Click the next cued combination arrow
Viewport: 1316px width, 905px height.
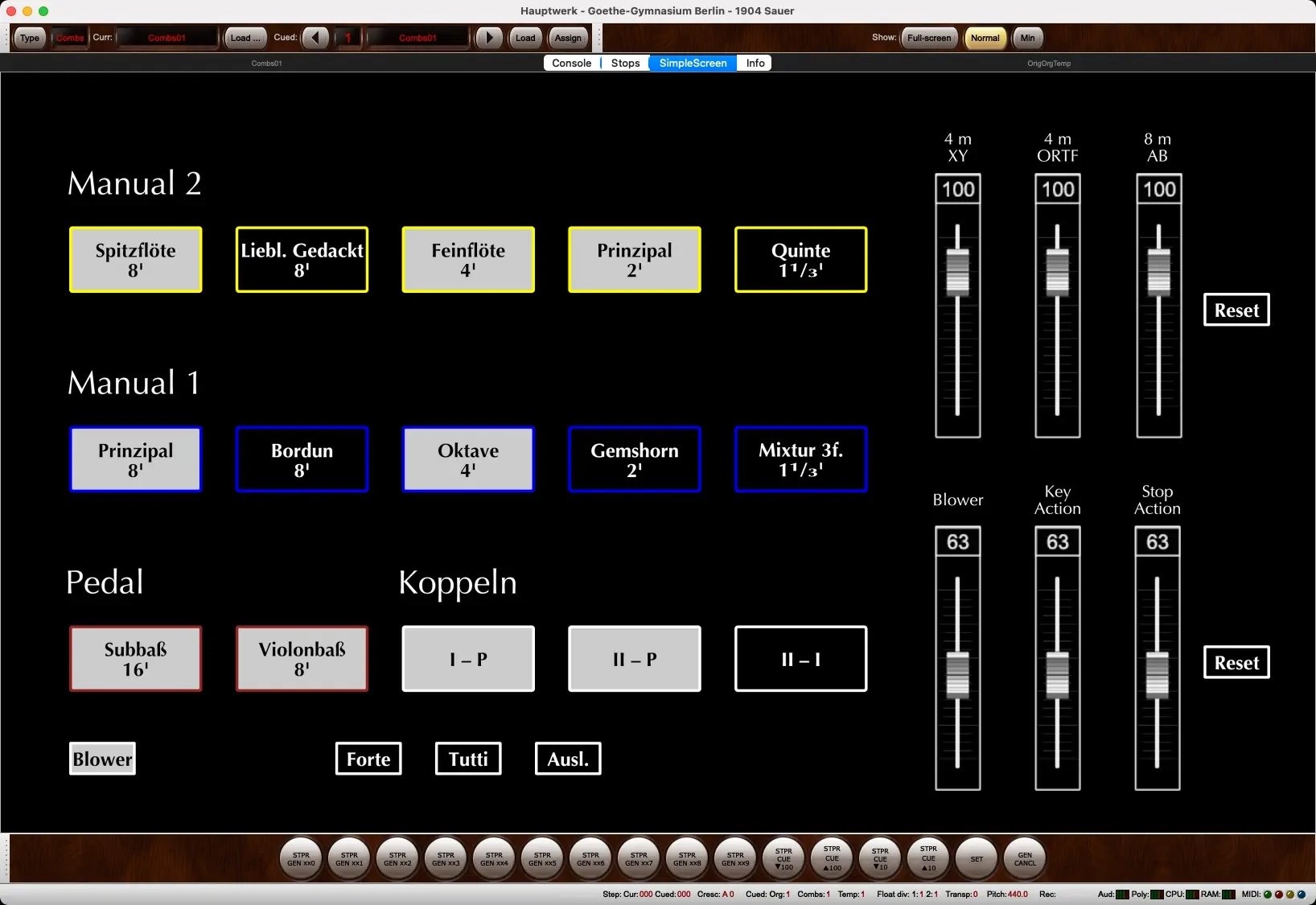[x=488, y=38]
